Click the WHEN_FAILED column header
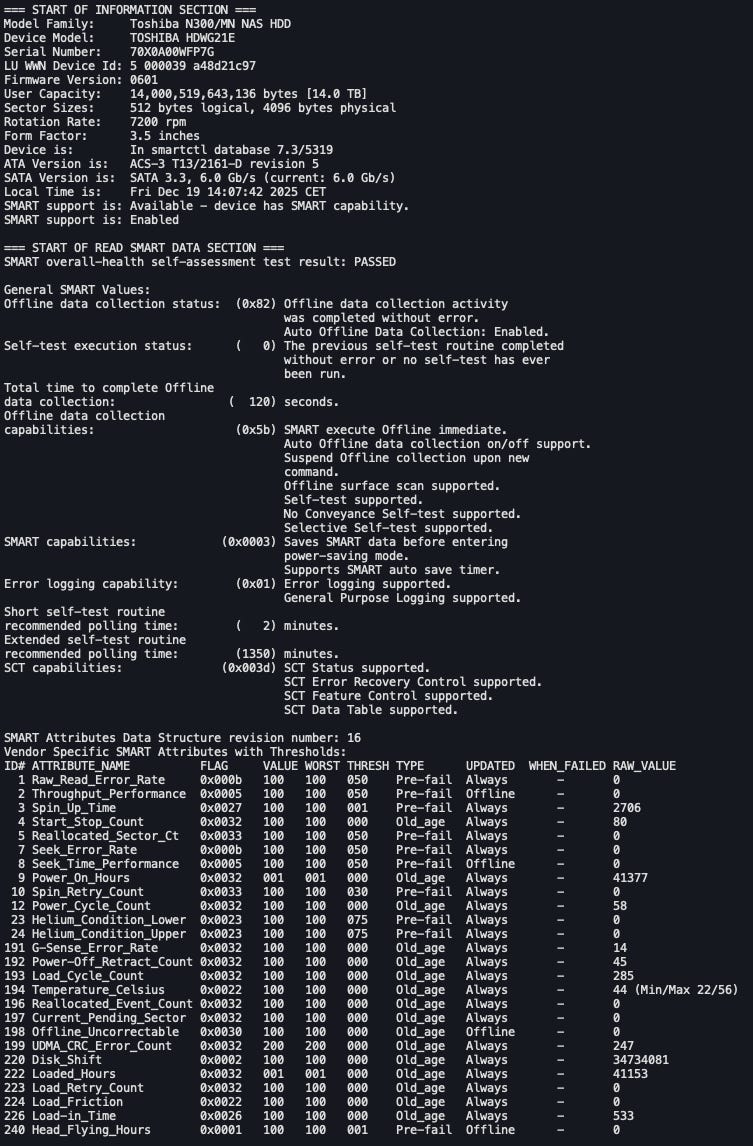 pos(567,766)
